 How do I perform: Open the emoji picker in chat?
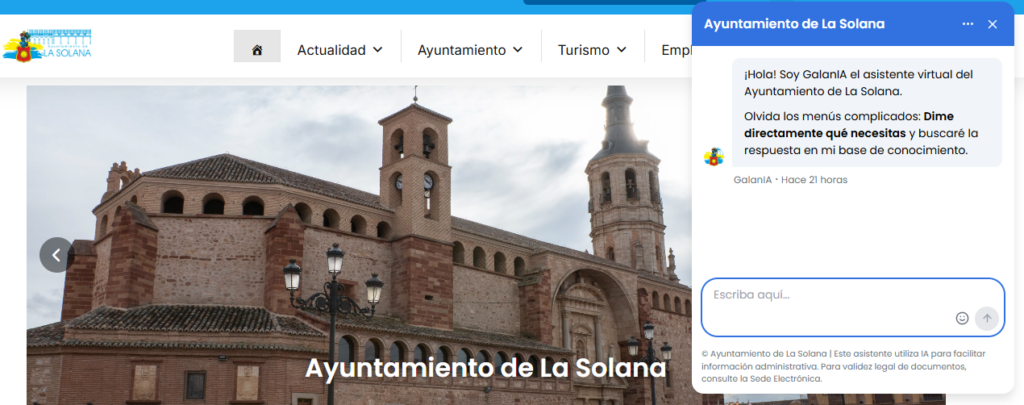point(962,318)
